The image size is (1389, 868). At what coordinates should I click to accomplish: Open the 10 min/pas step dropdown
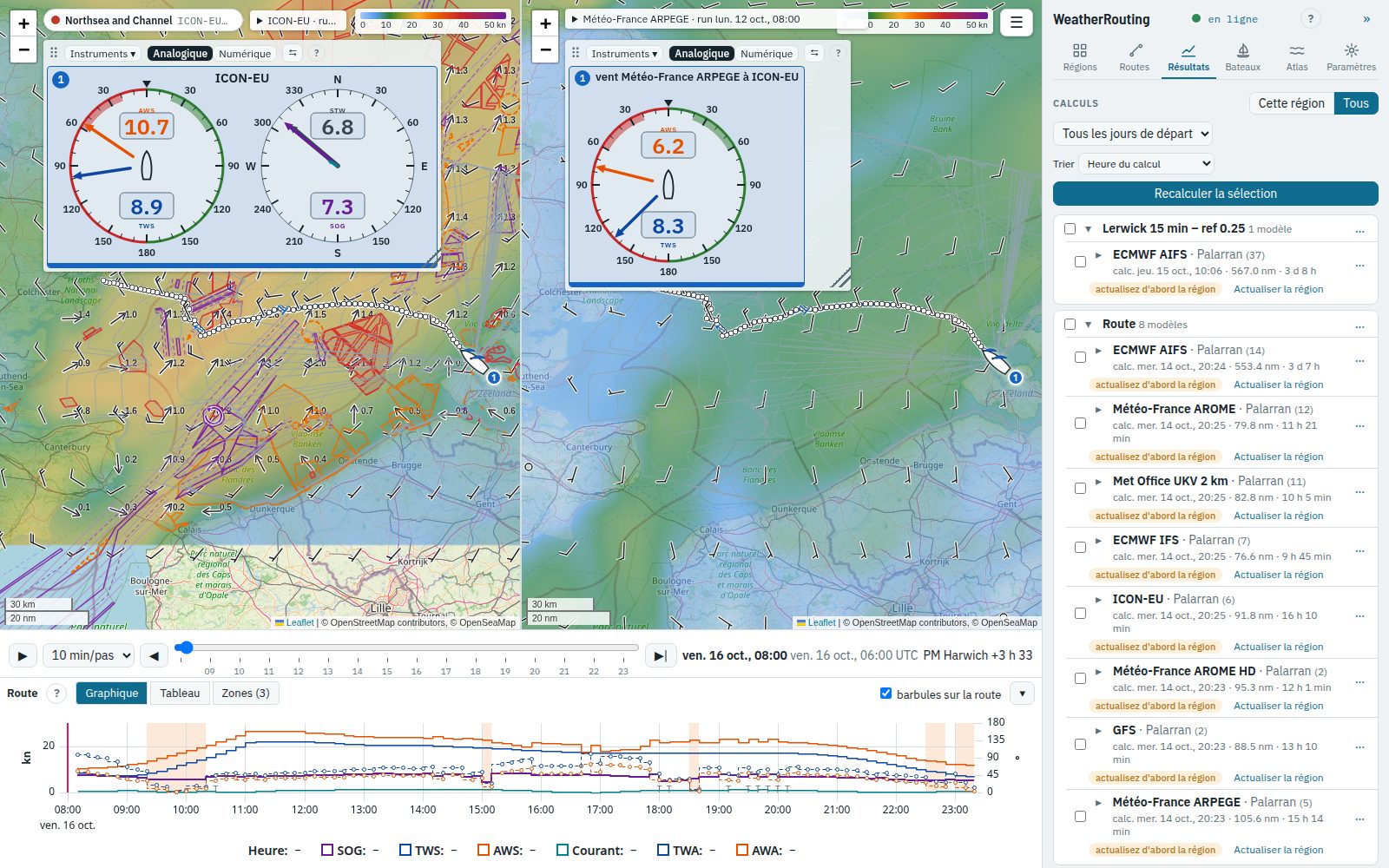pyautogui.click(x=89, y=655)
